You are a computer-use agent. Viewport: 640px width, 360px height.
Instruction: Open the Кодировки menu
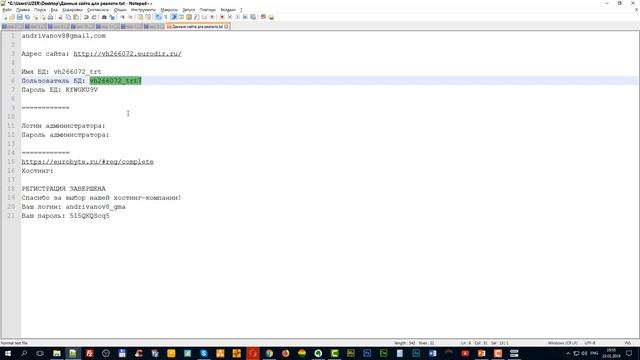click(72, 10)
